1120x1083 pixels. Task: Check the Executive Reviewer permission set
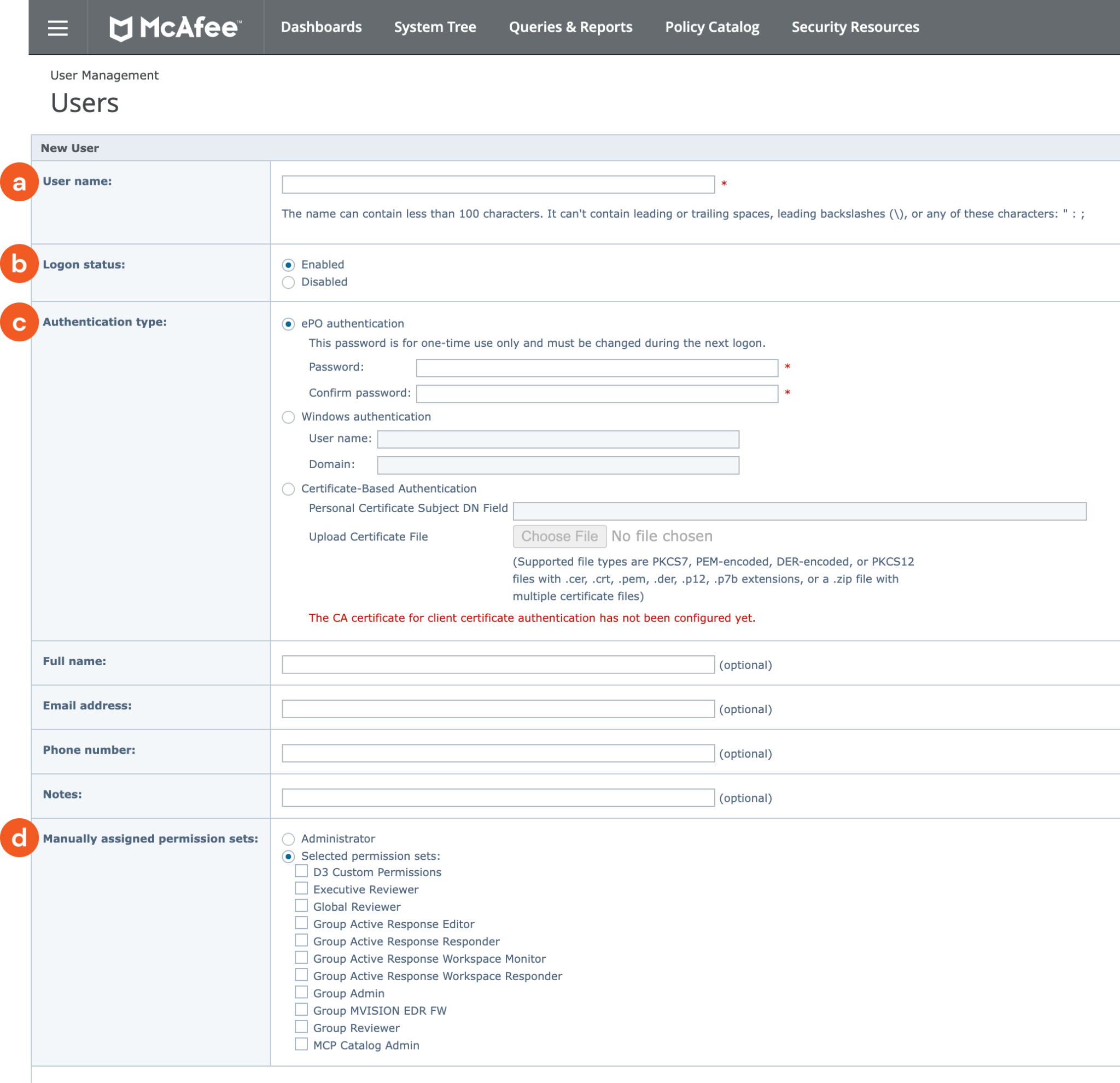coord(301,889)
